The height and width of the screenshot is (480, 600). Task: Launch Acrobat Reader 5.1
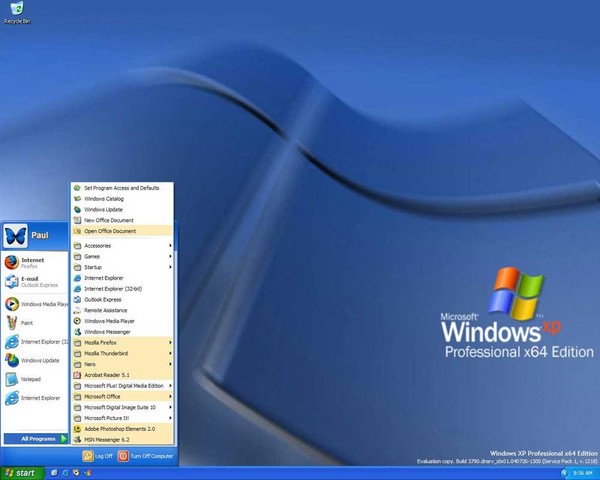(122, 375)
